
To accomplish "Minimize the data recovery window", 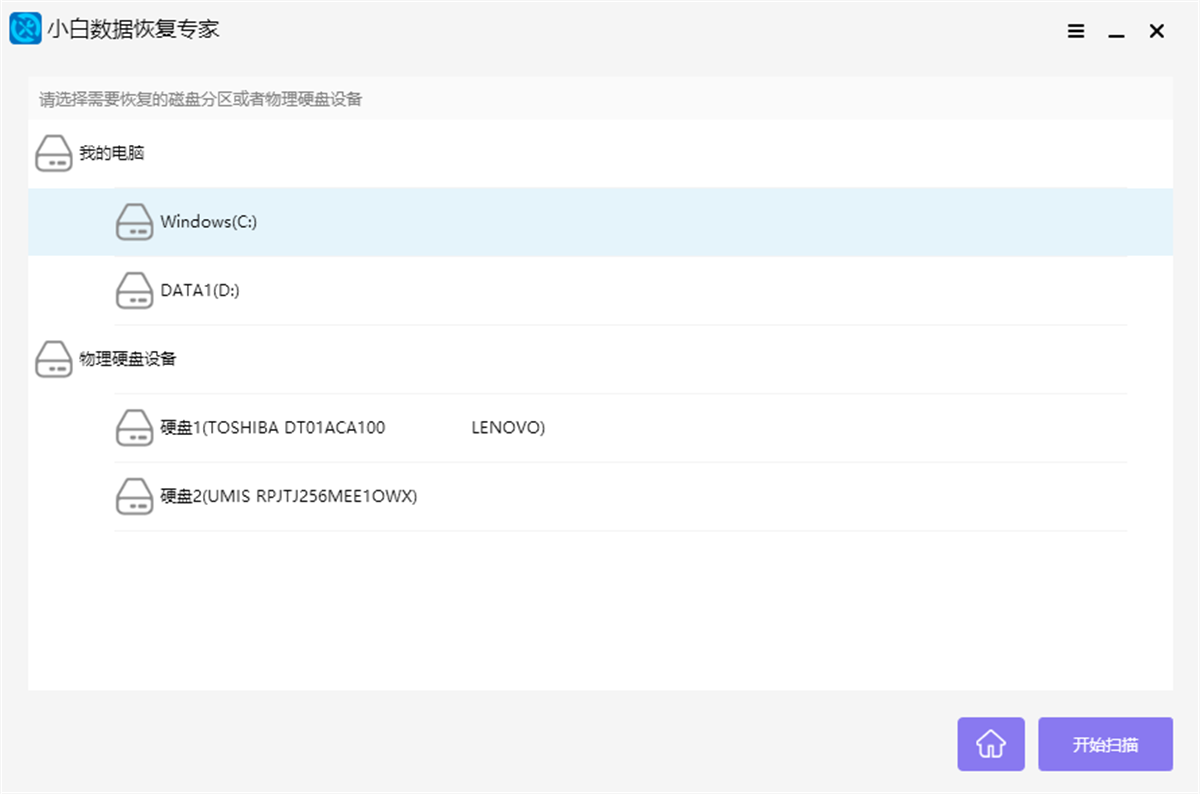I will [1116, 33].
